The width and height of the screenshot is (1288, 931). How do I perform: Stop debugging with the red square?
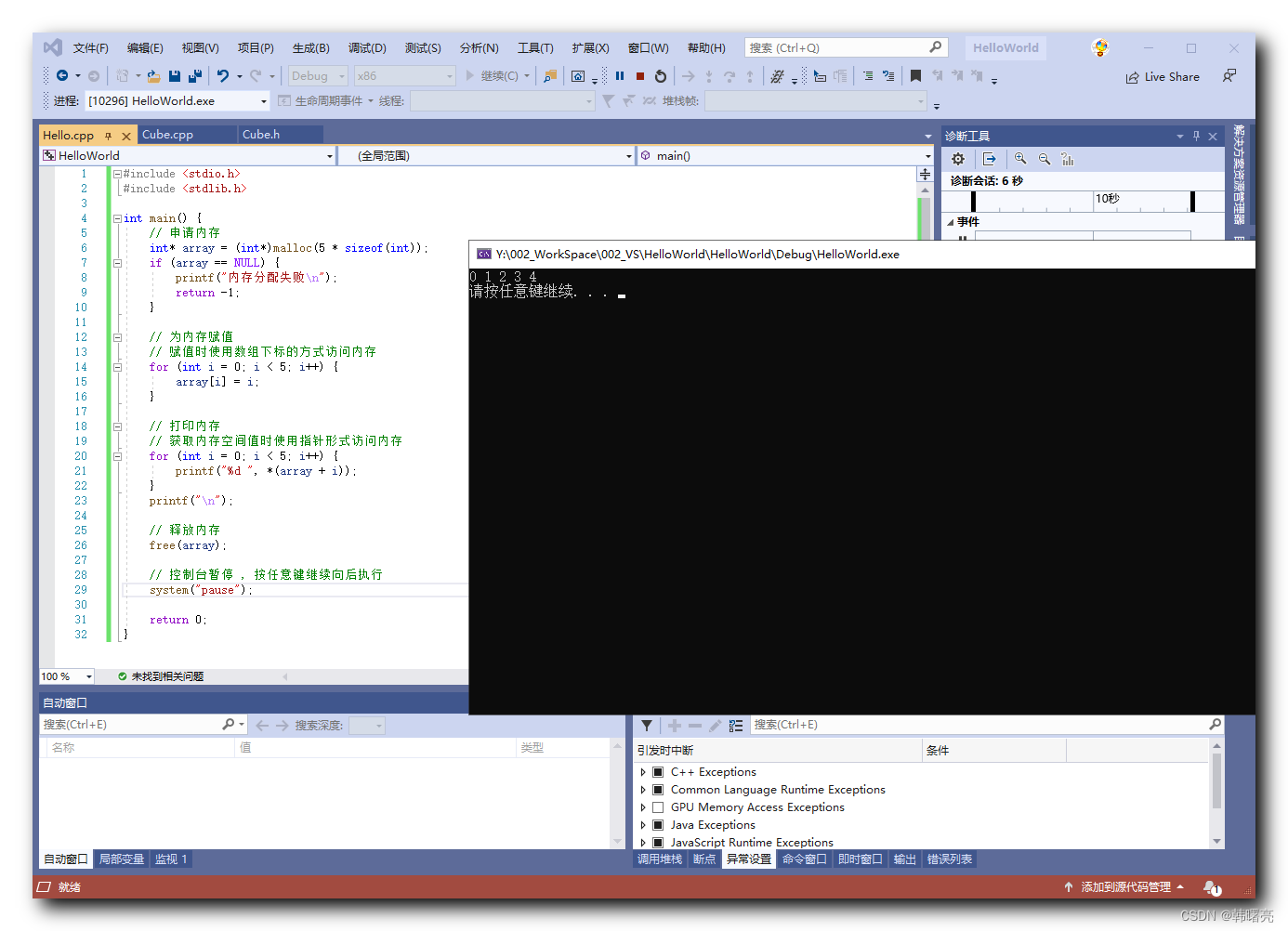coord(640,76)
